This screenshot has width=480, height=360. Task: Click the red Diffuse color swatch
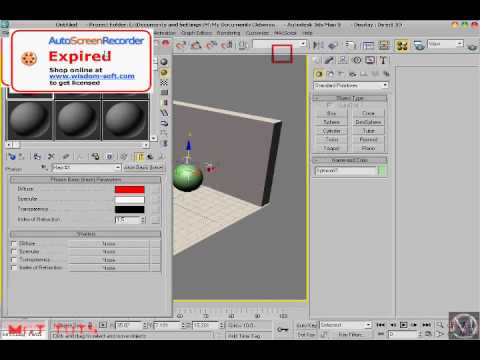pyautogui.click(x=130, y=189)
